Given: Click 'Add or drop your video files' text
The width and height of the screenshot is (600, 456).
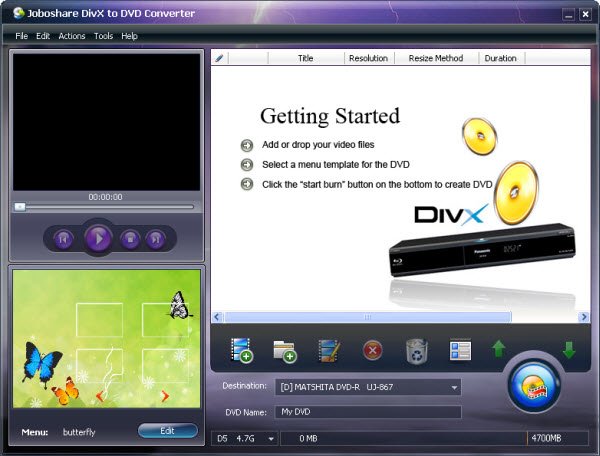Looking at the screenshot, I should [x=318, y=145].
